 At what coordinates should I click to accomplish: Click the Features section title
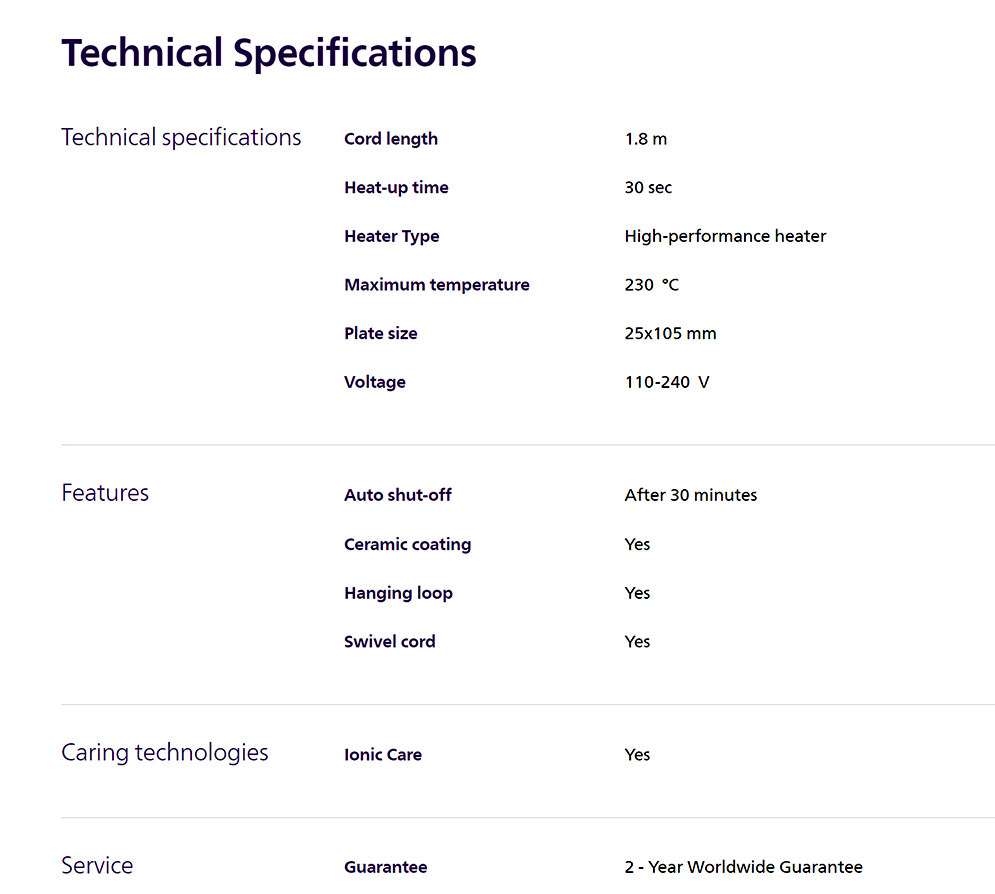[x=105, y=493]
